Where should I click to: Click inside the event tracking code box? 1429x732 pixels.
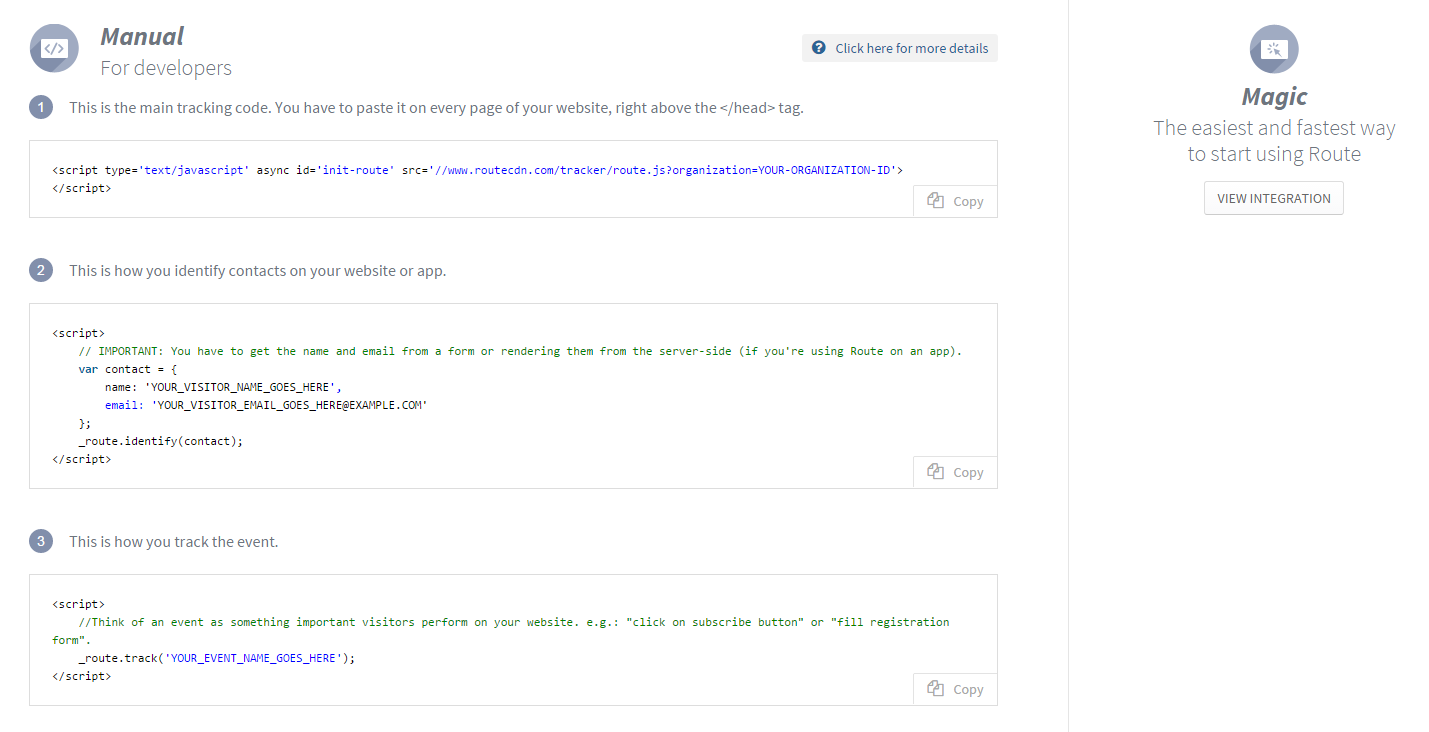pyautogui.click(x=513, y=640)
